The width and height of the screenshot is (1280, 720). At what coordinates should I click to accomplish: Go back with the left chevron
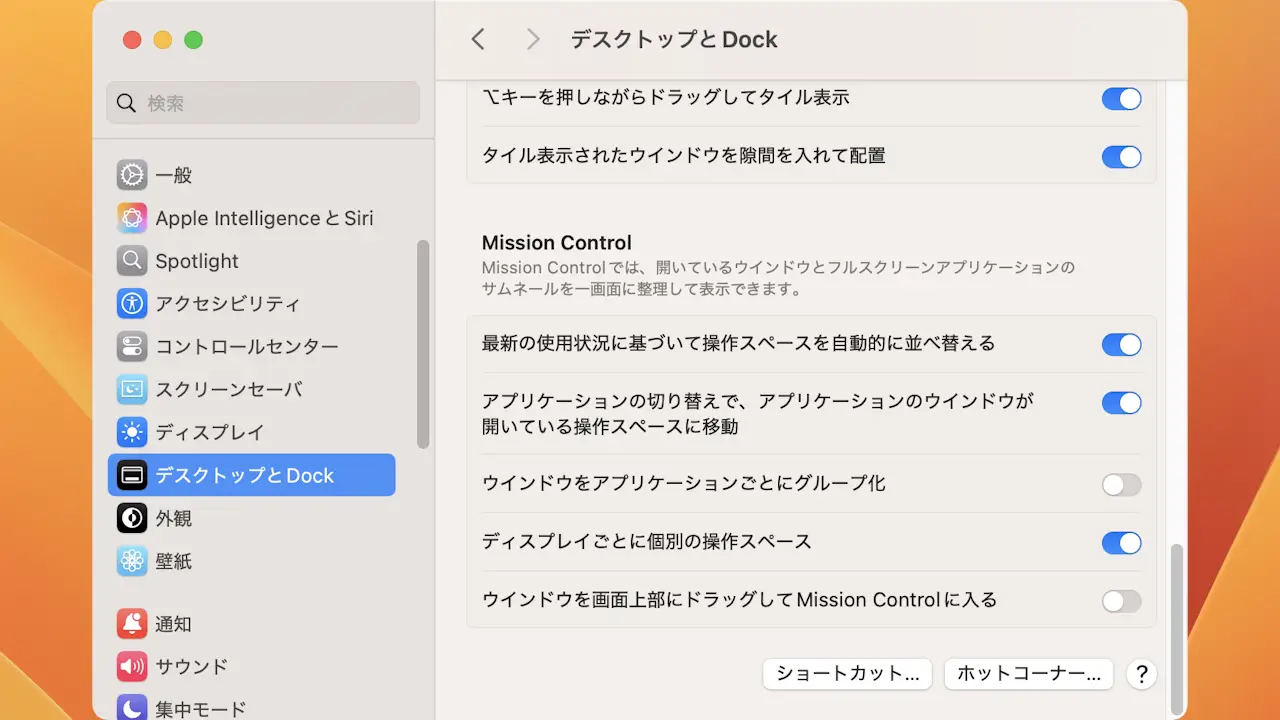tap(478, 39)
